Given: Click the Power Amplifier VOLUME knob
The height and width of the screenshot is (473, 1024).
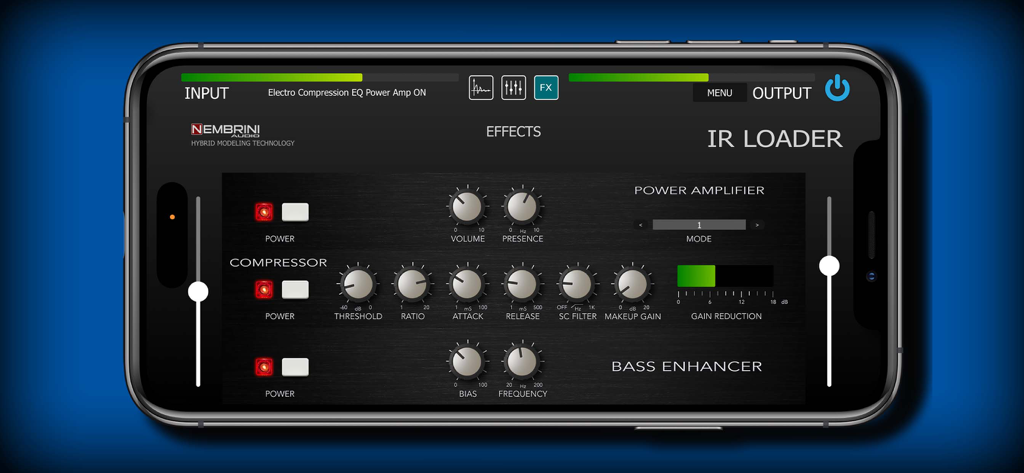Looking at the screenshot, I should [x=468, y=206].
